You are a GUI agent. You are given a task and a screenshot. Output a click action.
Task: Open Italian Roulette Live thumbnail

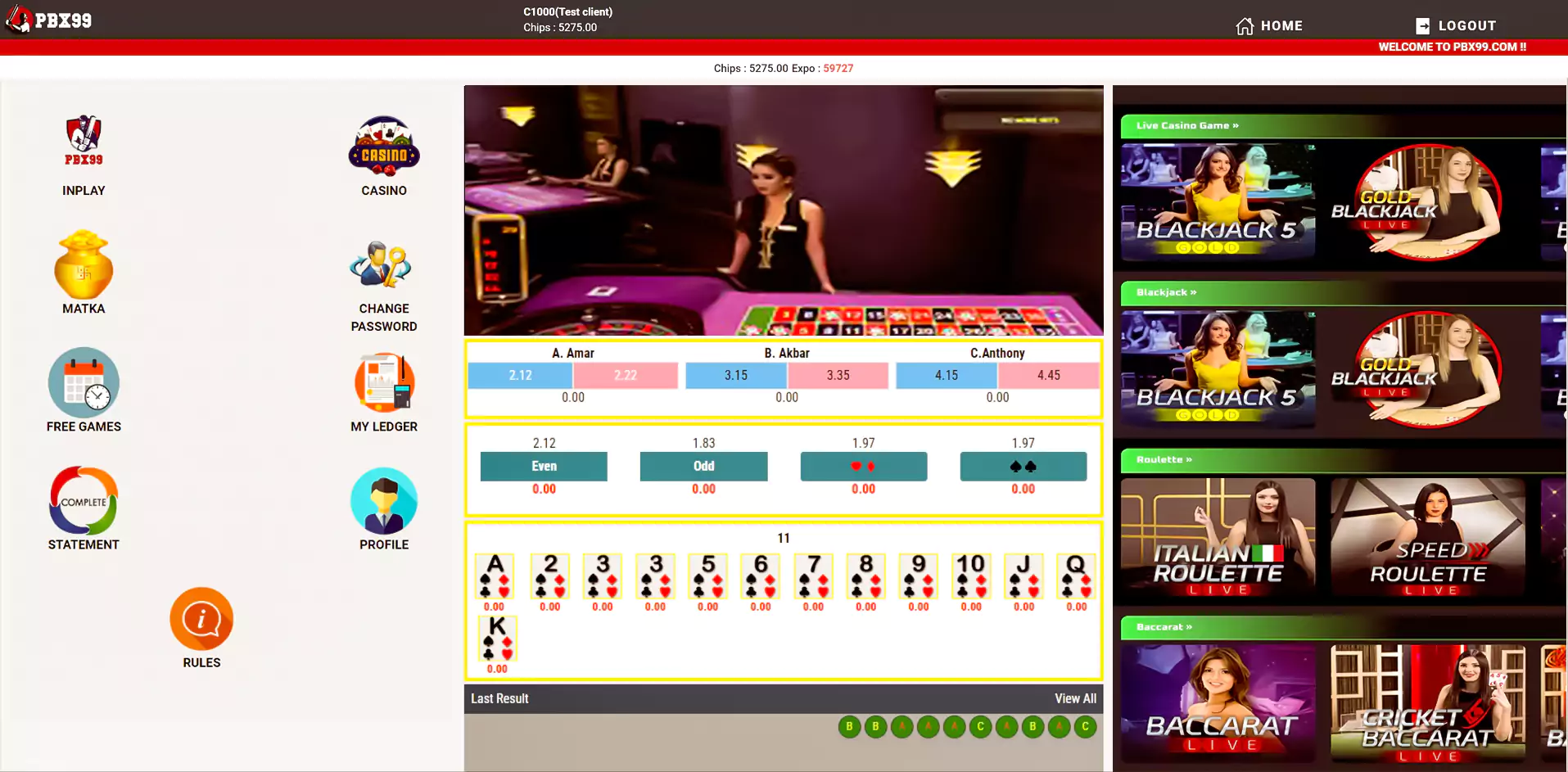pos(1218,537)
